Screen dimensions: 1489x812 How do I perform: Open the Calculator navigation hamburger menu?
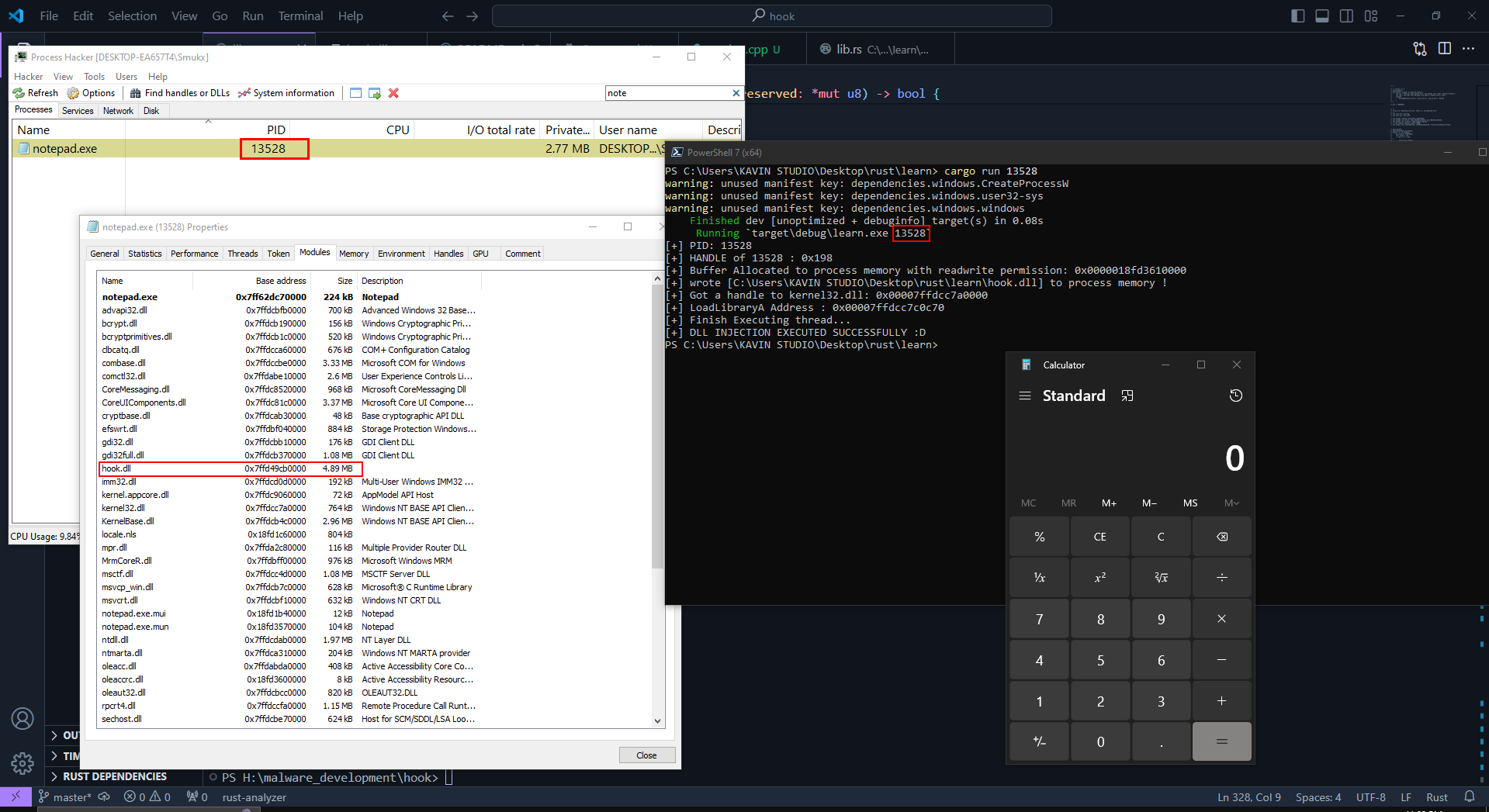pyautogui.click(x=1025, y=396)
